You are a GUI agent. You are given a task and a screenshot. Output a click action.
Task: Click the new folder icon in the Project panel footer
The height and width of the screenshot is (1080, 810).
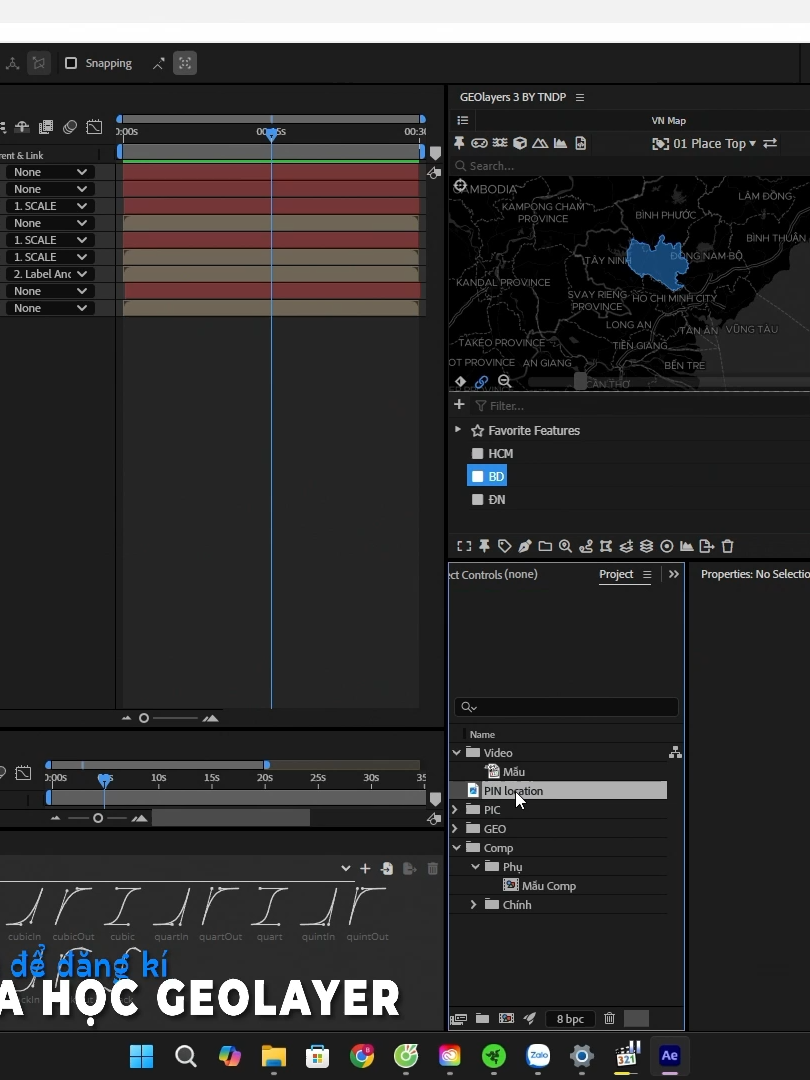(x=482, y=1018)
